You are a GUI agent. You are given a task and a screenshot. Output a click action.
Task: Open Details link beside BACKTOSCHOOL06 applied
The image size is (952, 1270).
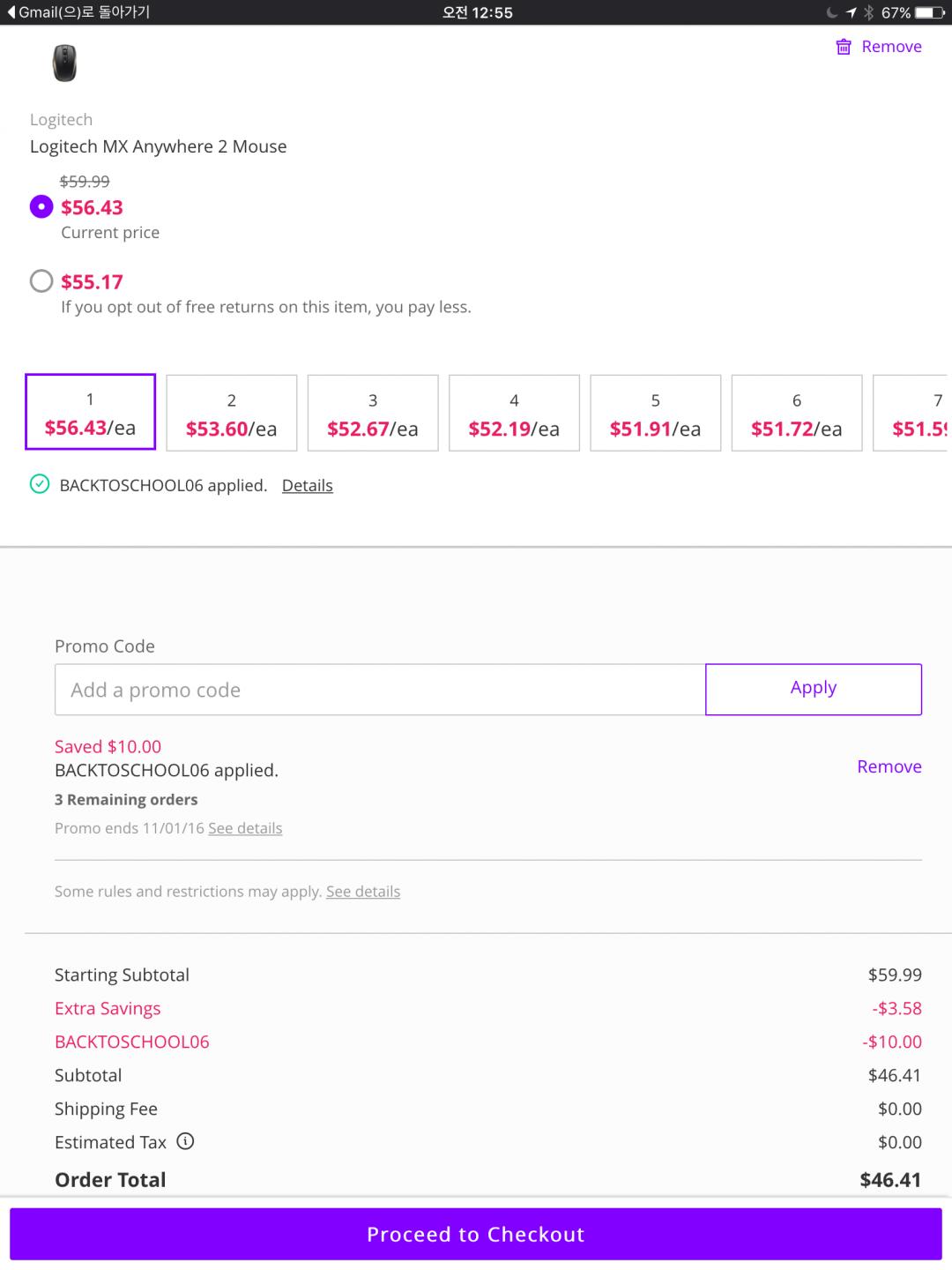pos(307,485)
